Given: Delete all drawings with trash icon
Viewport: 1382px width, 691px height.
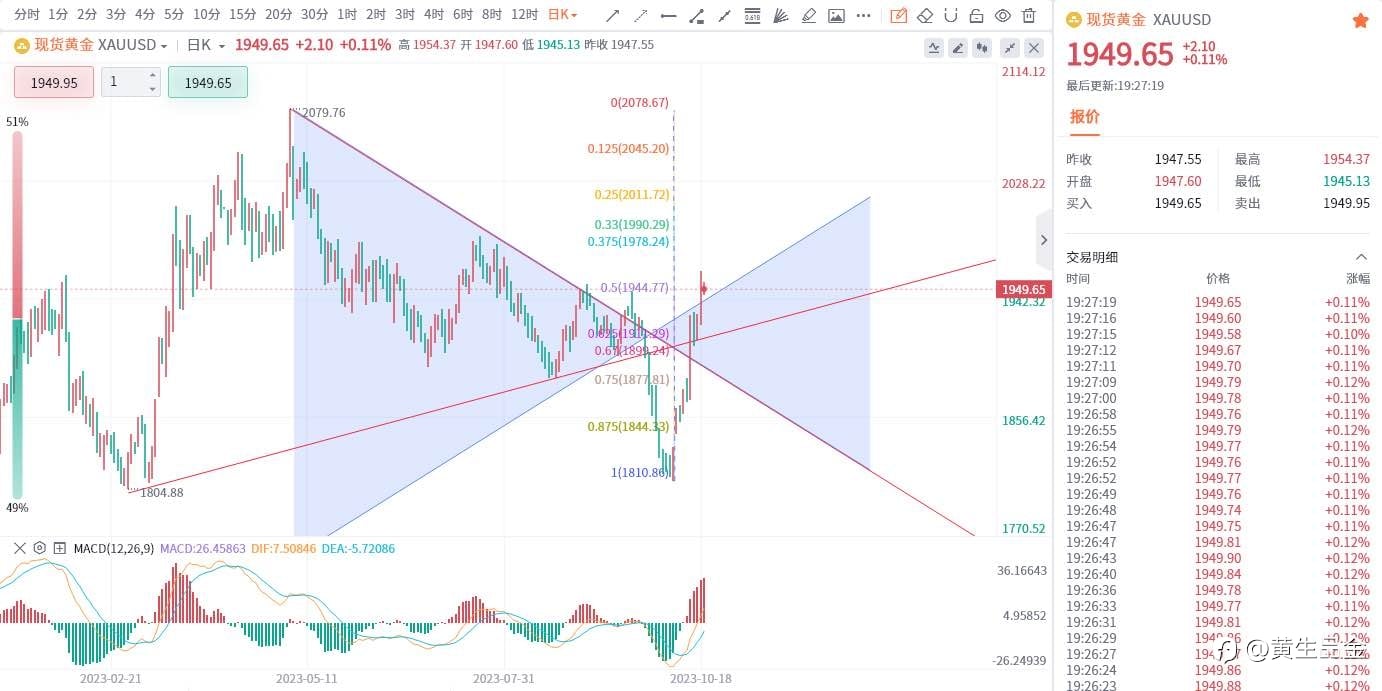Looking at the screenshot, I should tap(1029, 15).
